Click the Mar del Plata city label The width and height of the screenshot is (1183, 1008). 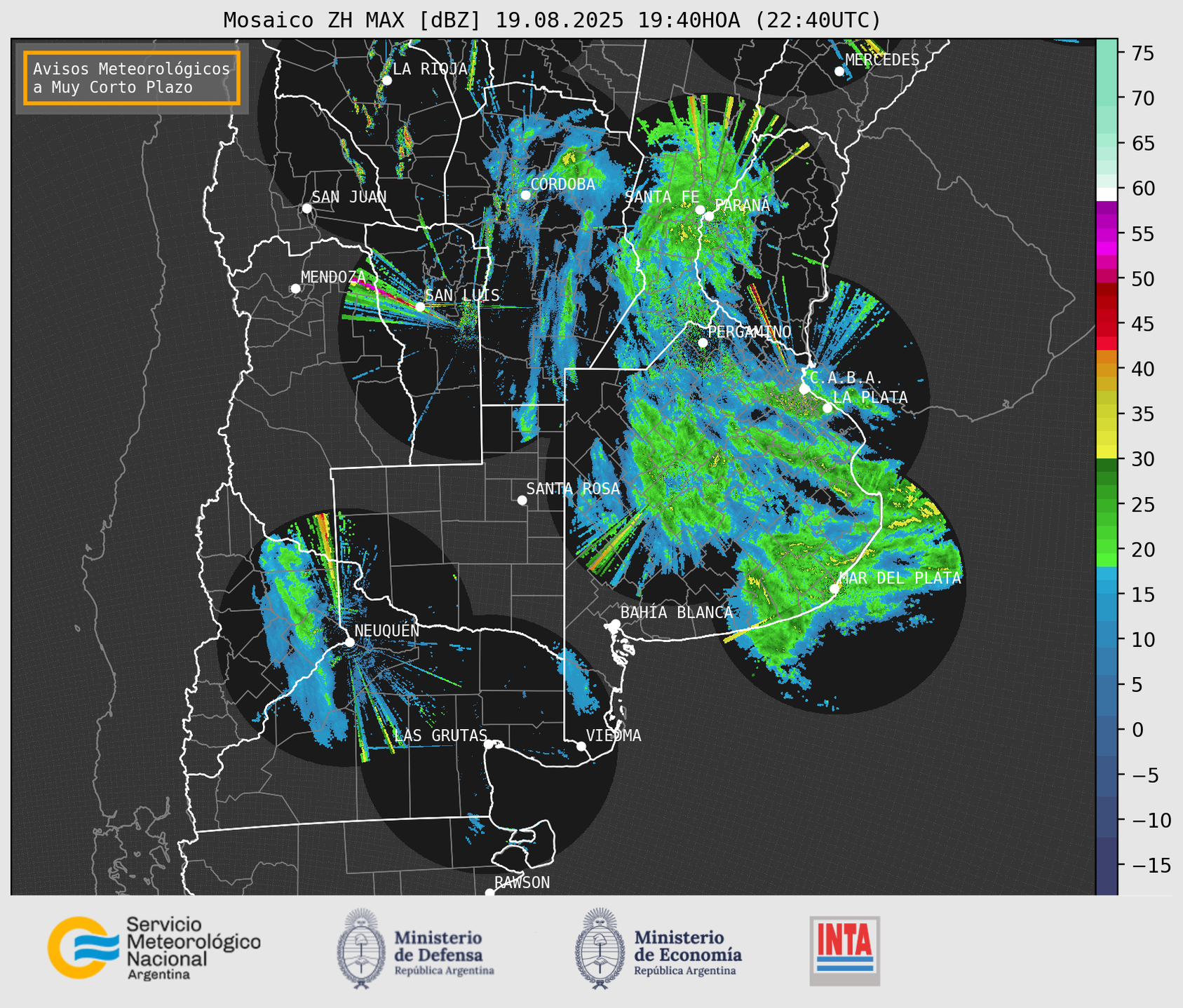click(900, 578)
